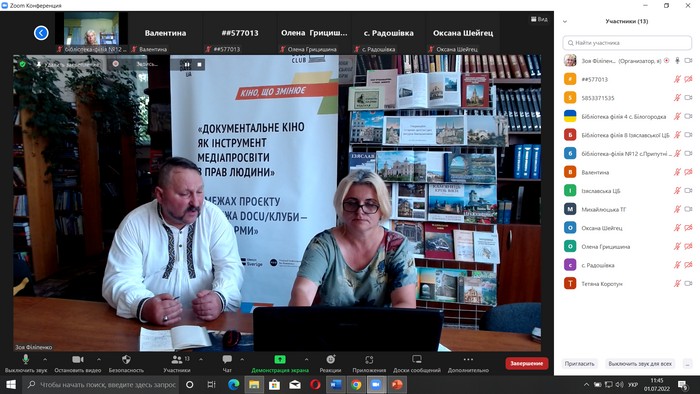Pause the recording in progress
This screenshot has width=700, height=394.
(x=187, y=64)
